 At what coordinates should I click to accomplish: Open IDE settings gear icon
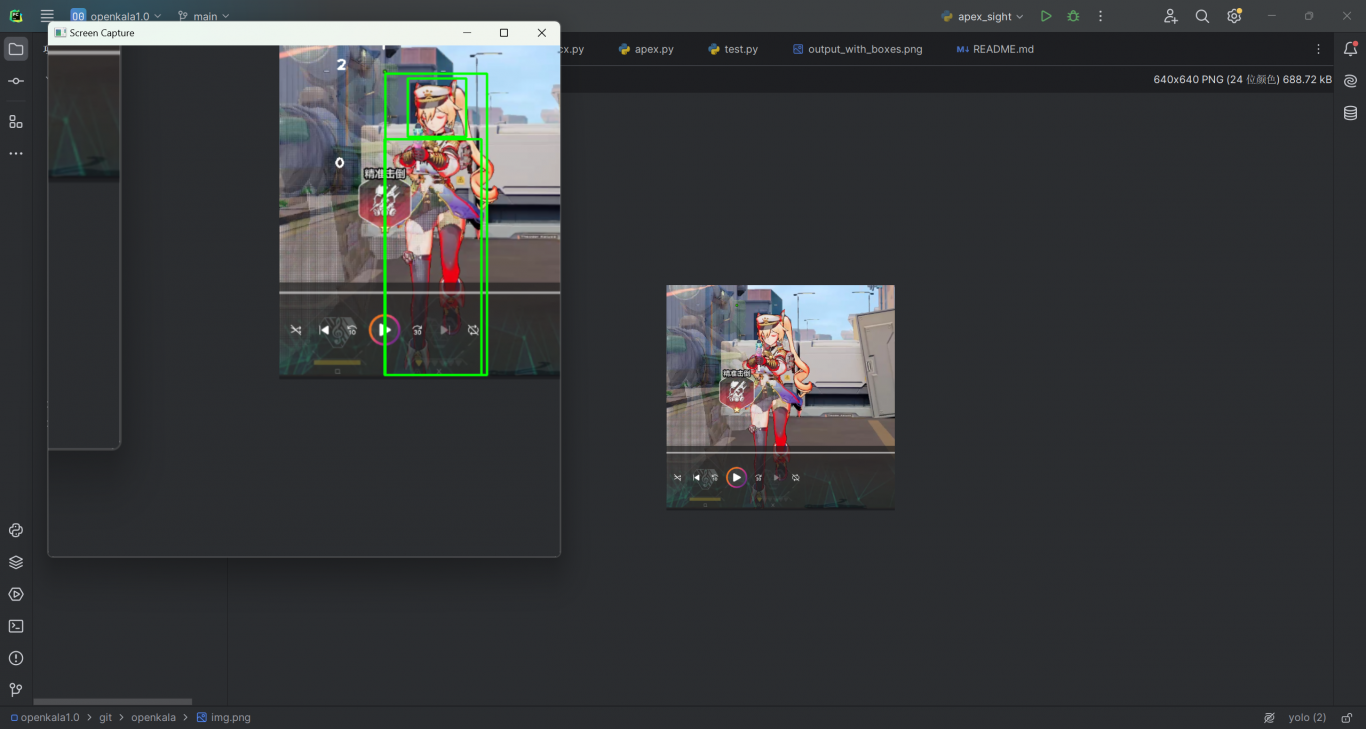tap(1234, 16)
